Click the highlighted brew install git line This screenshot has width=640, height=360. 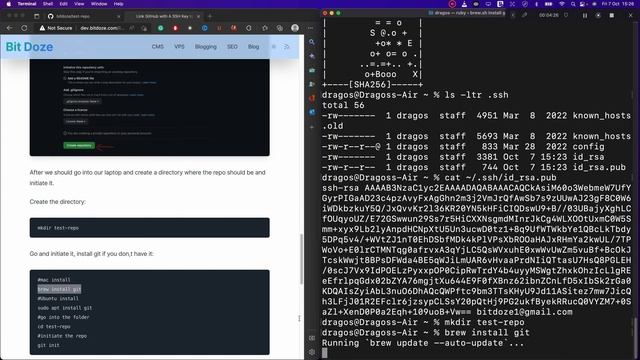tap(60, 289)
